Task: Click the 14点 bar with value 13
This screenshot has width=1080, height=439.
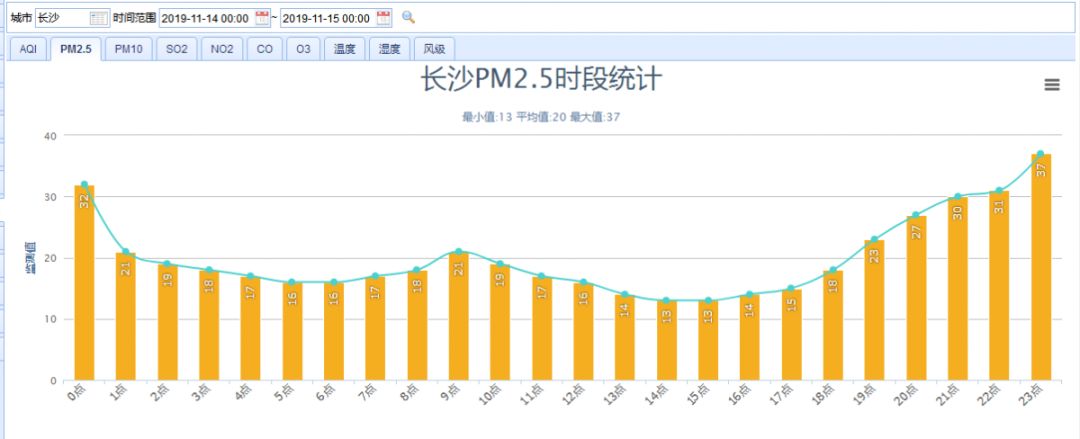Action: pos(666,340)
